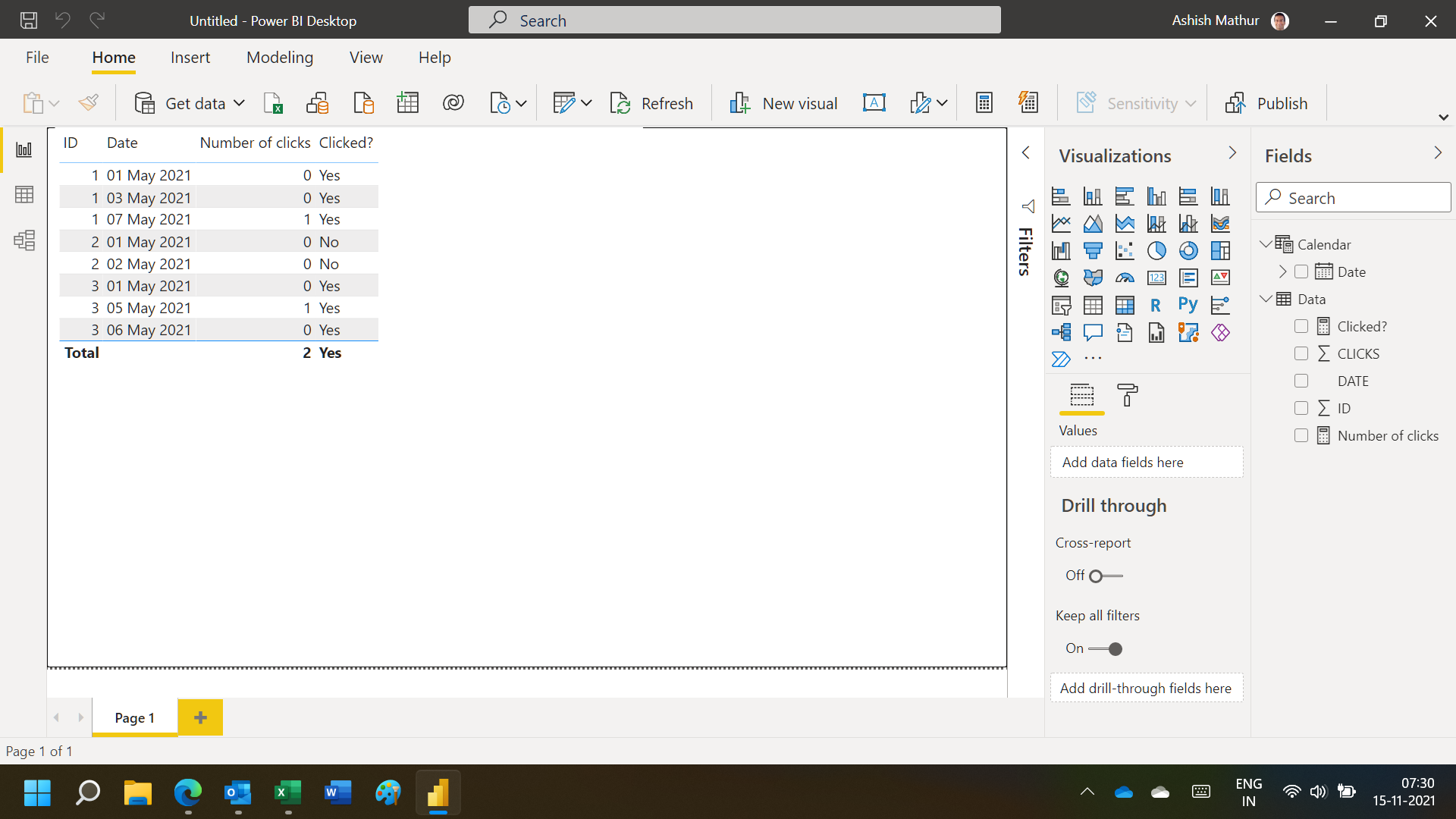Check the Number of clicks checkbox
Screen dimensions: 1456x819
pos(1301,435)
